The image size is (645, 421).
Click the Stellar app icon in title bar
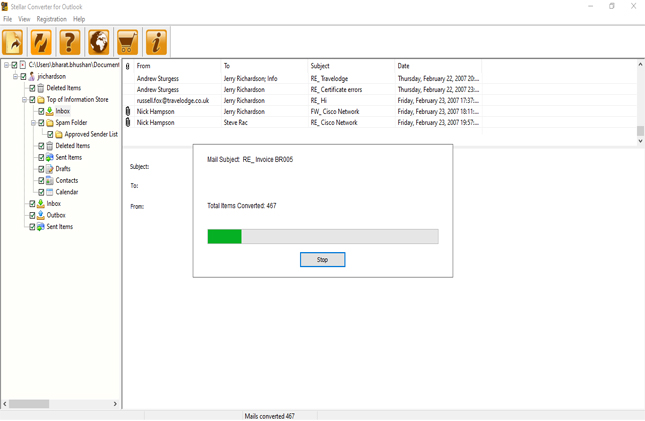coord(5,7)
